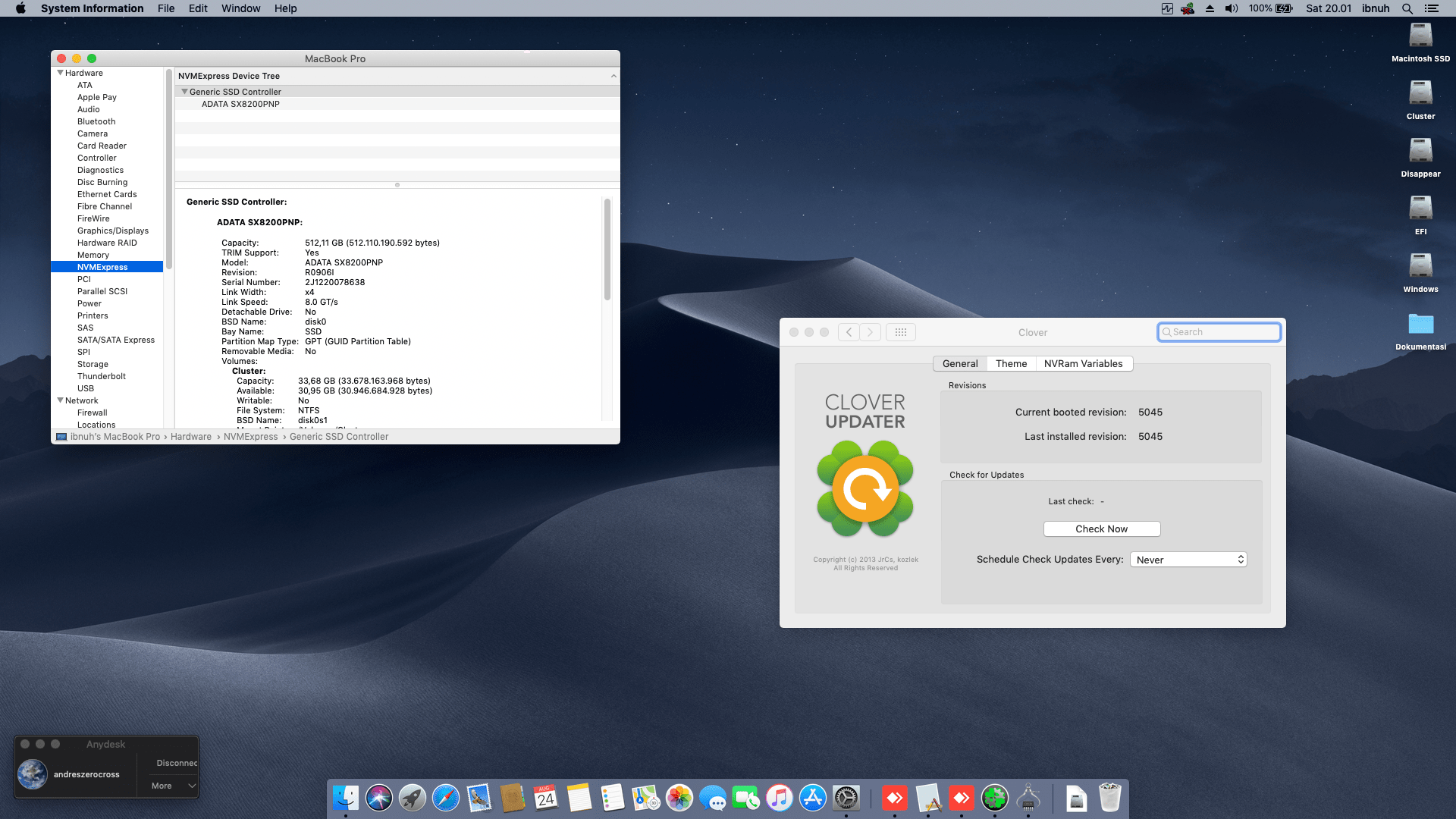Collapse Hardware section in sidebar
This screenshot has height=819, width=1456.
pyautogui.click(x=61, y=73)
